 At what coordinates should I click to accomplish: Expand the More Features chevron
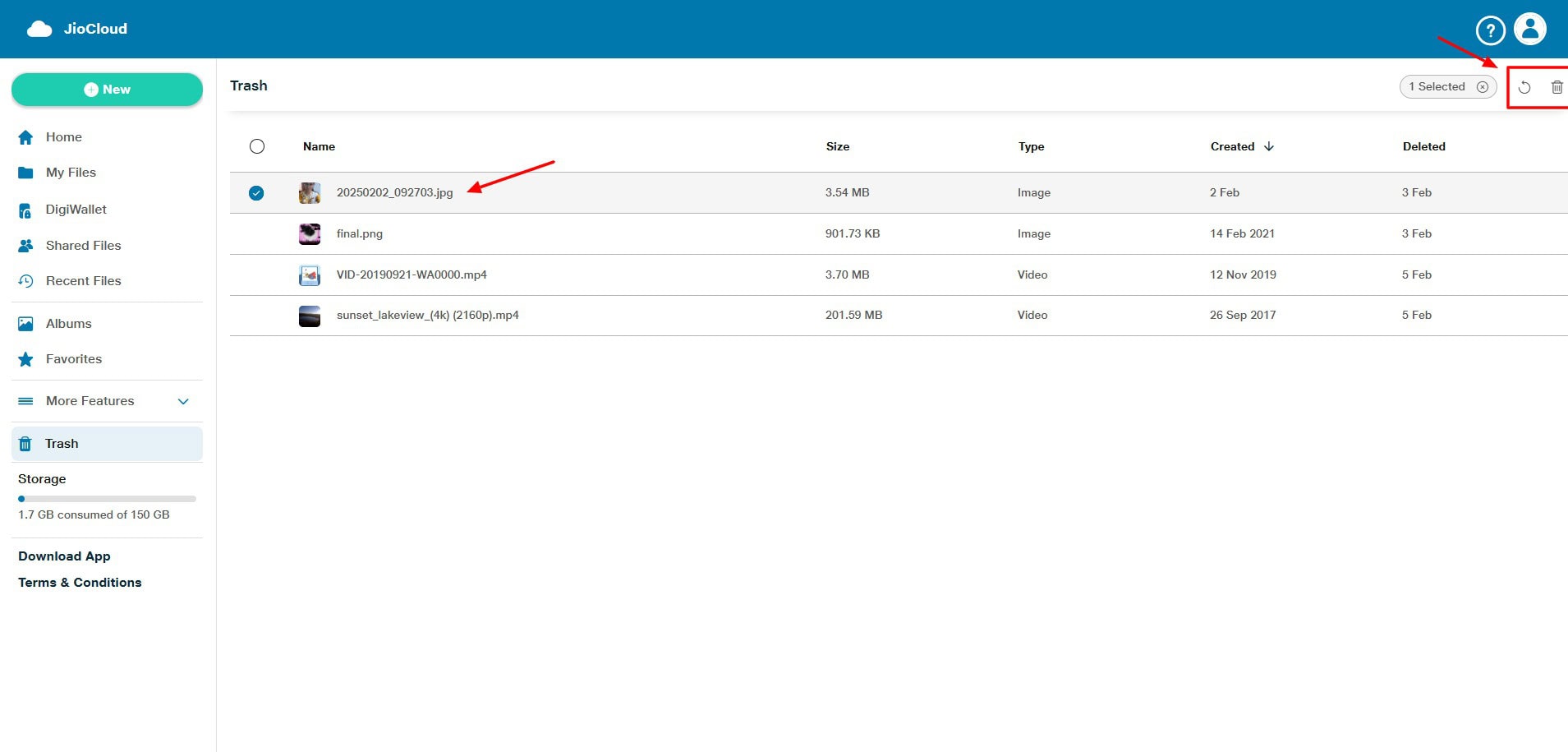[x=183, y=401]
